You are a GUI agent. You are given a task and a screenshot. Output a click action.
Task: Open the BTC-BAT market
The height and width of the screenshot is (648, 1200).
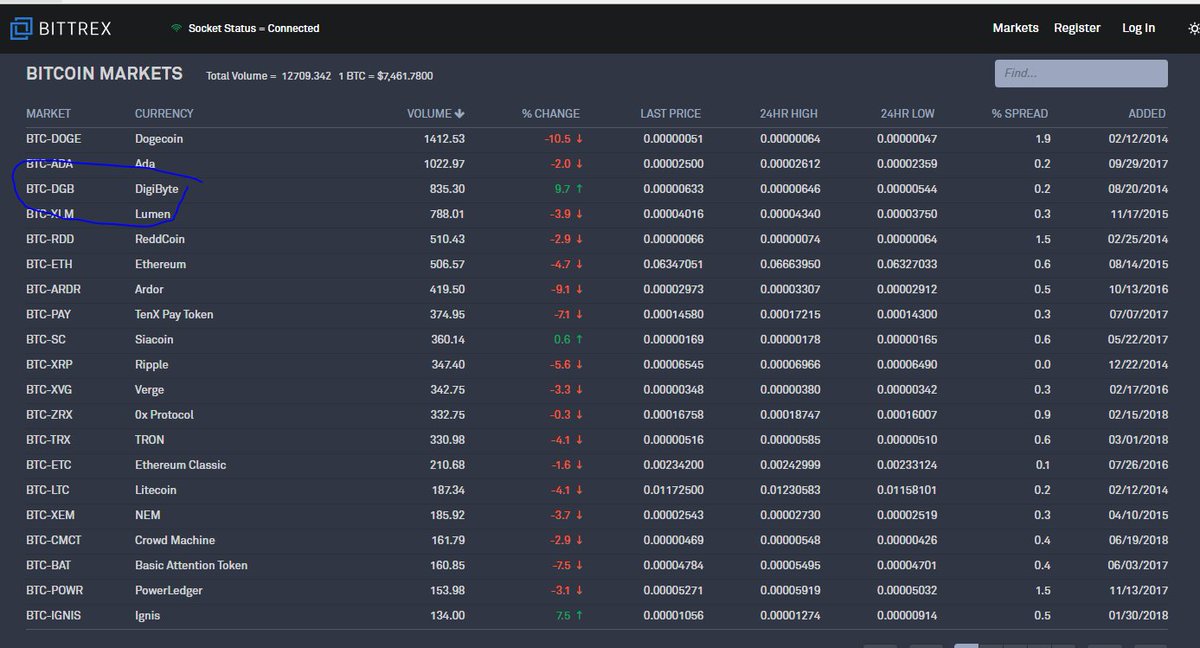pos(49,565)
